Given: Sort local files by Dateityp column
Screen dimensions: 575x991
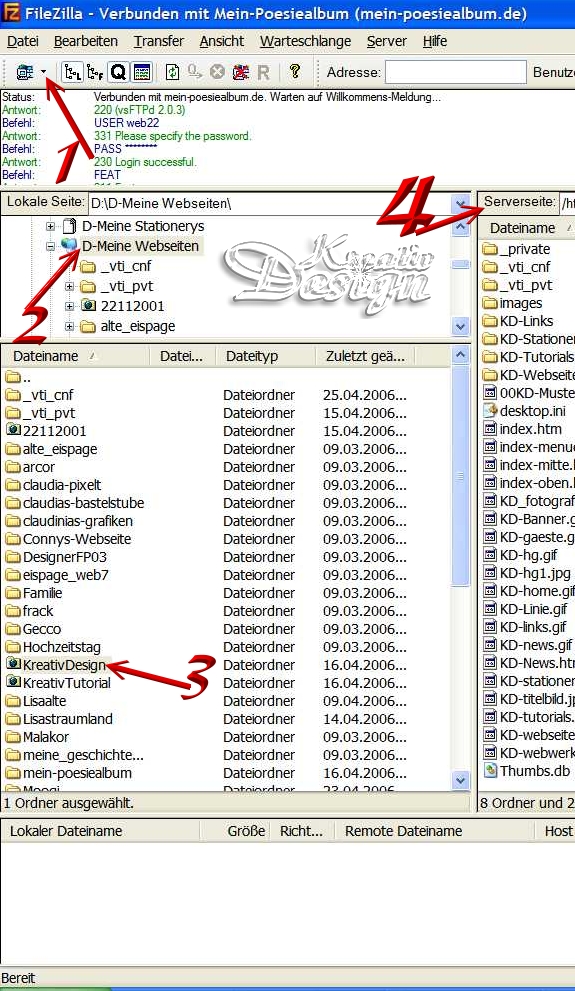Looking at the screenshot, I should 265,356.
